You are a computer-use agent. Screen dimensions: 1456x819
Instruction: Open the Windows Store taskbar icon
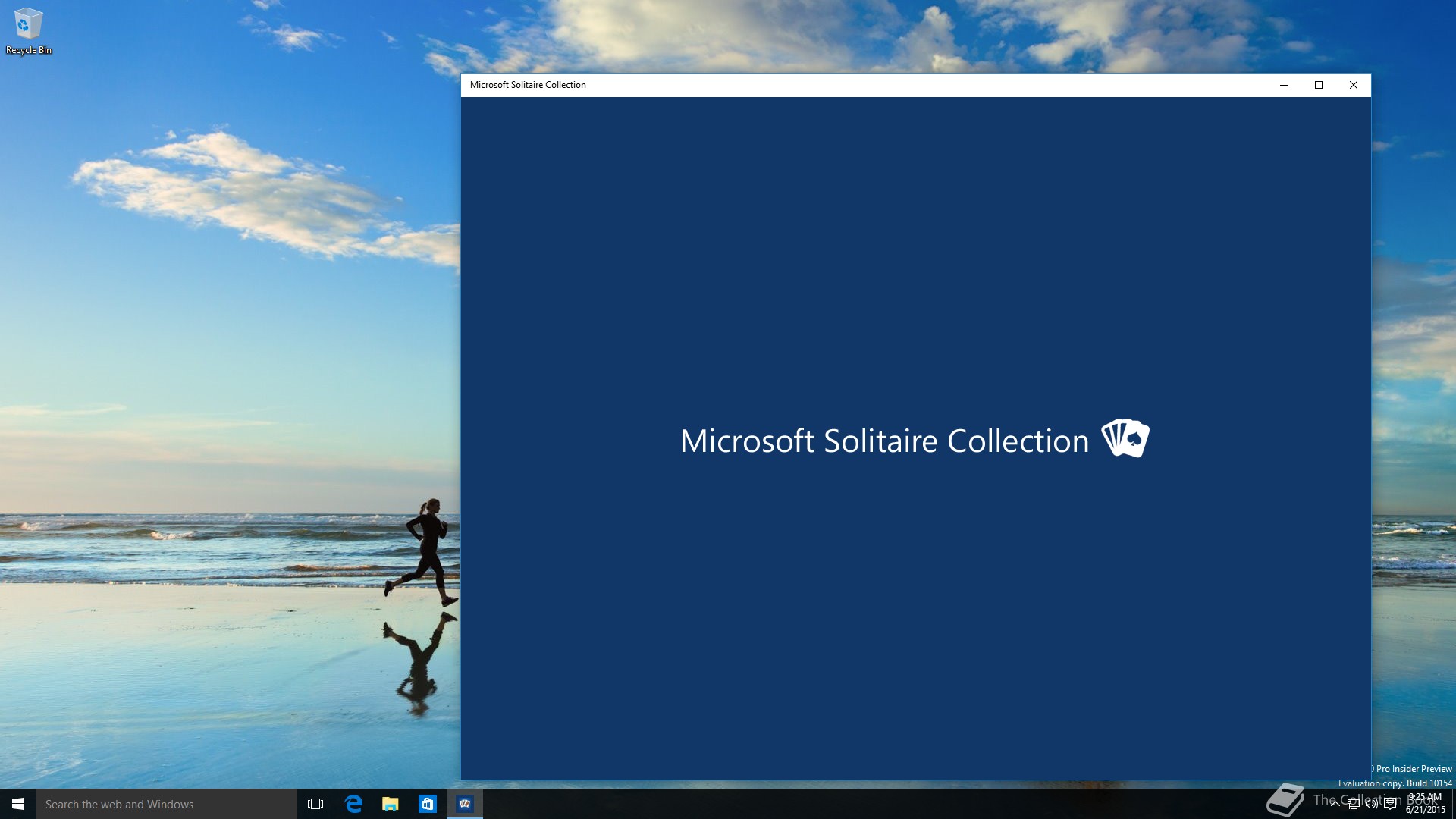click(428, 804)
